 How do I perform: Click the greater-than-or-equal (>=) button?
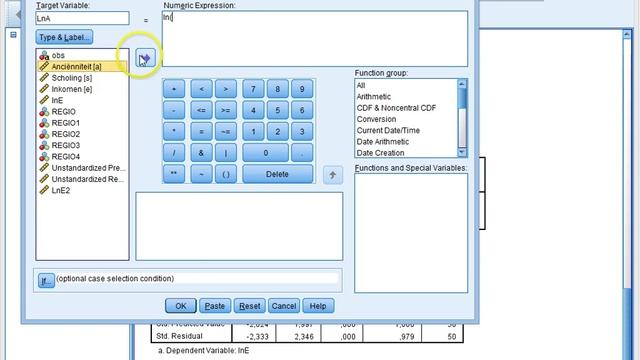[x=226, y=110]
